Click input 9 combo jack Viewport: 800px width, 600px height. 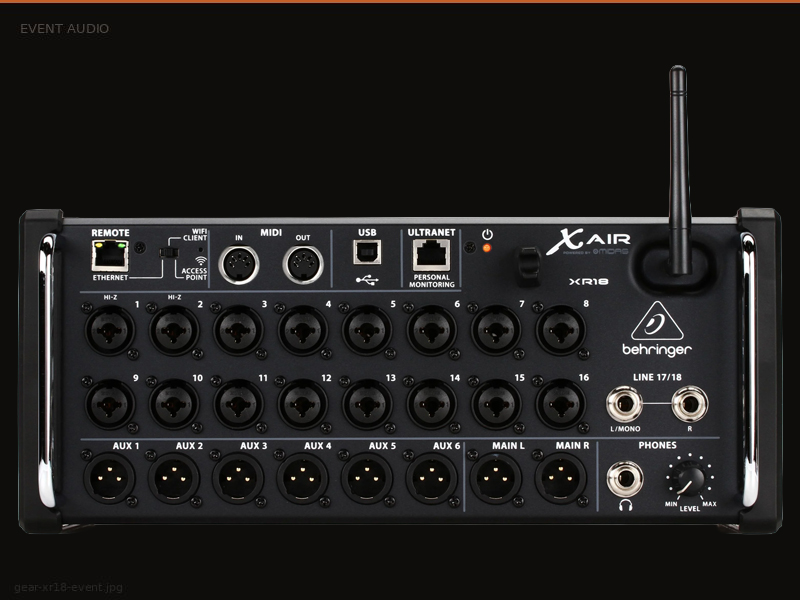click(x=110, y=404)
